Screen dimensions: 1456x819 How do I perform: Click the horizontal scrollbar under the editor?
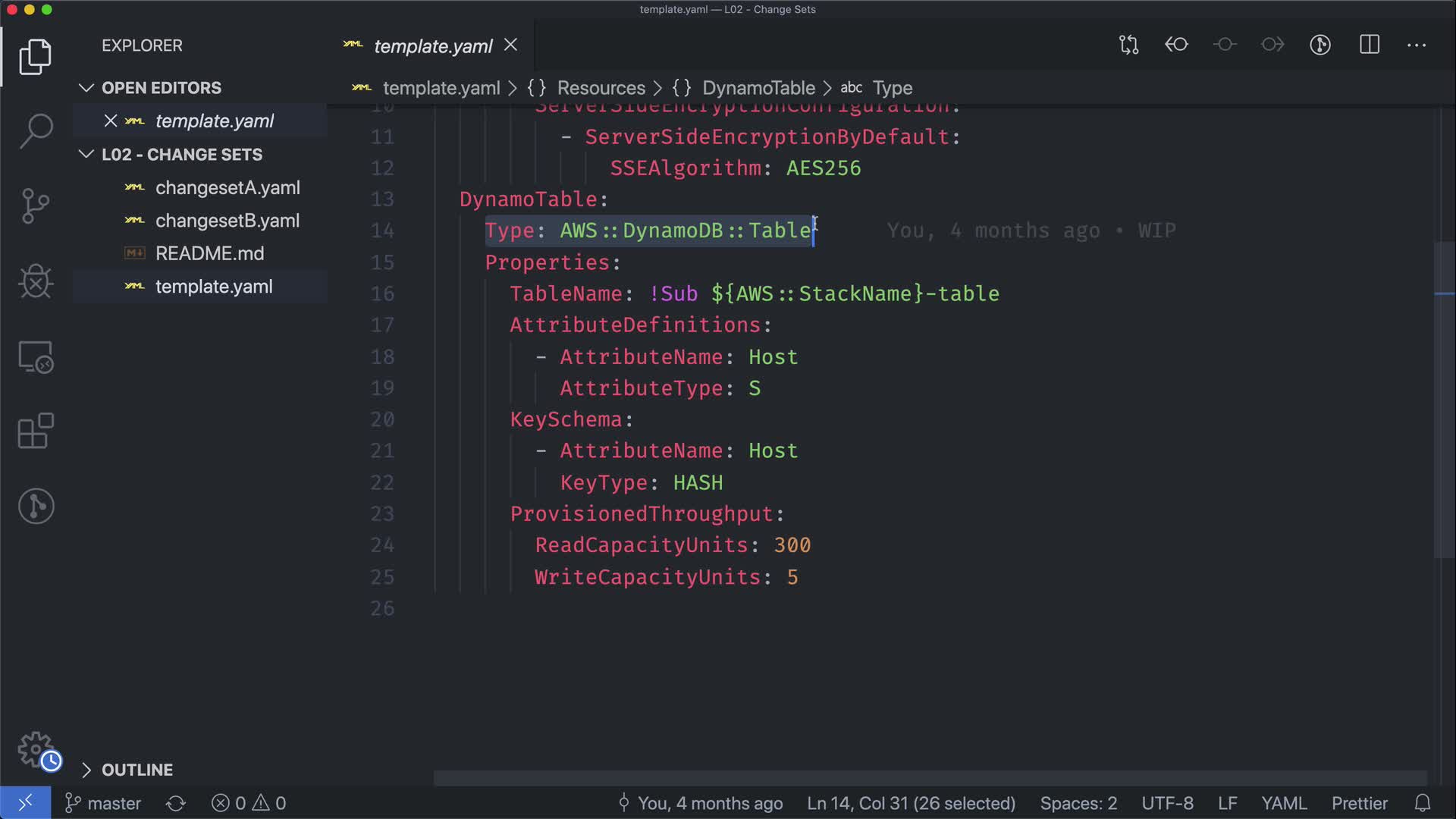point(930,778)
